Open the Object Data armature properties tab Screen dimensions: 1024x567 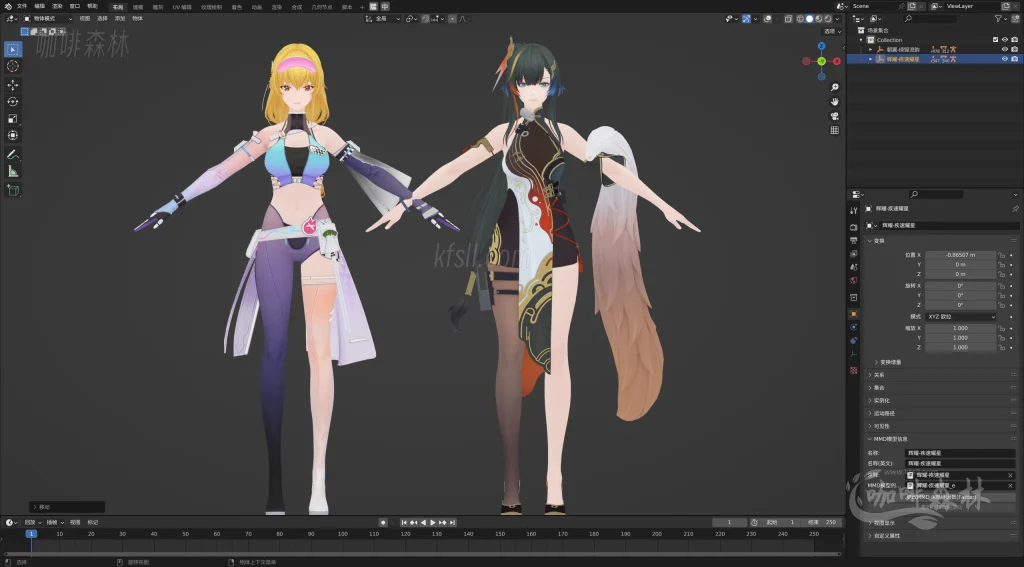click(x=854, y=354)
